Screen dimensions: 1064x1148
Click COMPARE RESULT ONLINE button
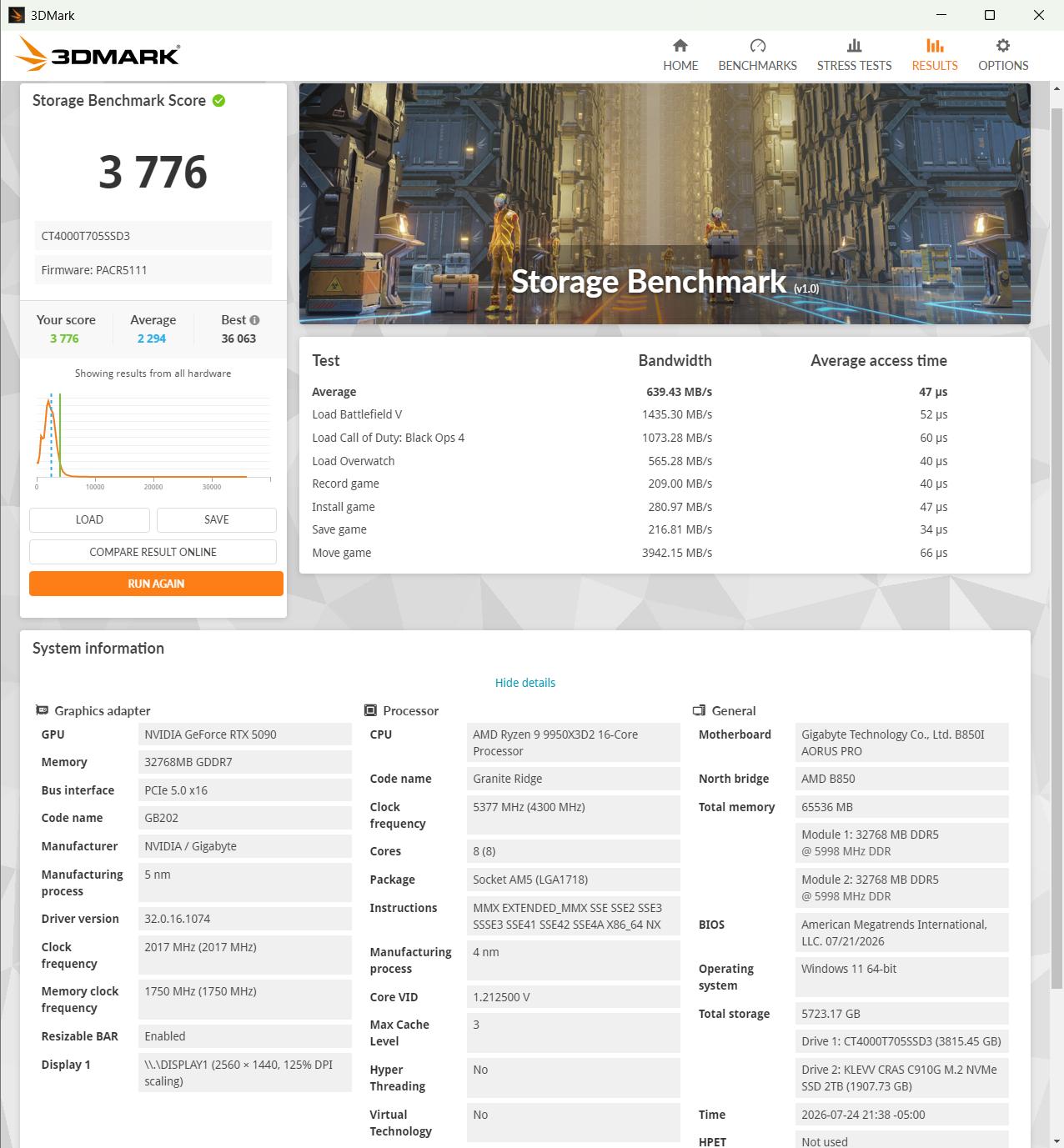[x=153, y=552]
